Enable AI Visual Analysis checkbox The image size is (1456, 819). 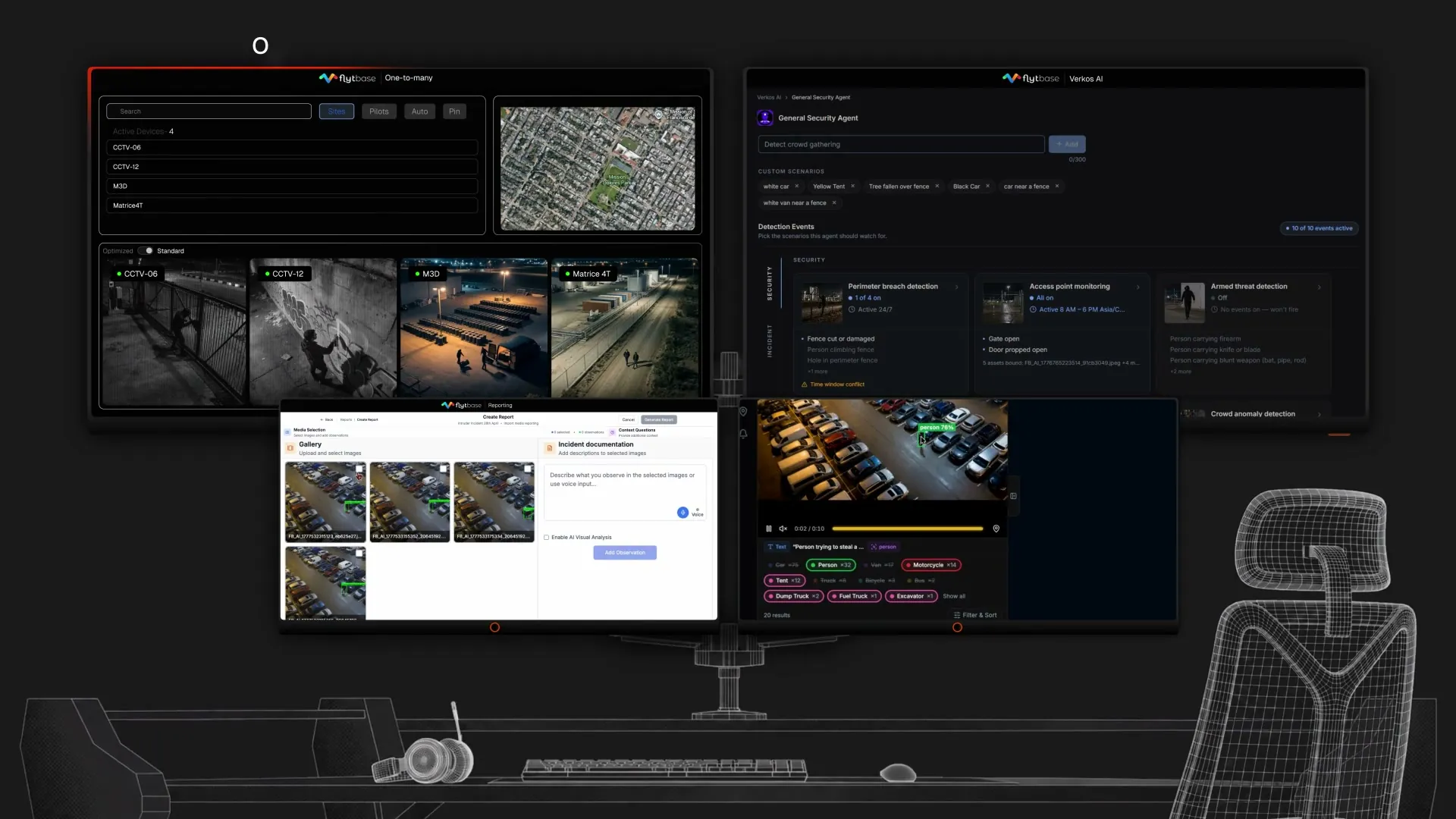[546, 538]
